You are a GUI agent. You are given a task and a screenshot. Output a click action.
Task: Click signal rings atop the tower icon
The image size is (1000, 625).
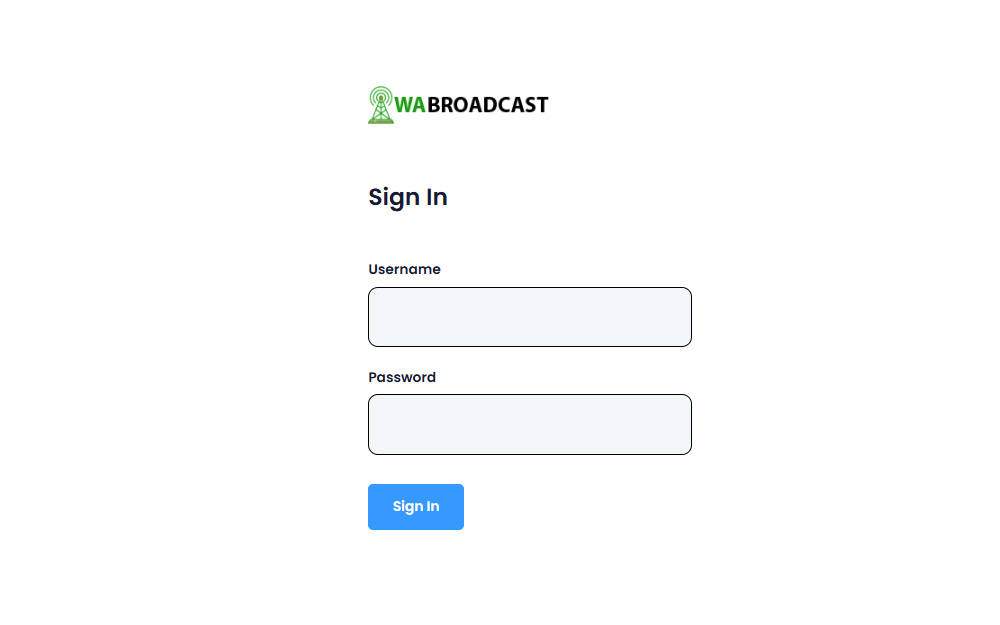click(x=381, y=96)
